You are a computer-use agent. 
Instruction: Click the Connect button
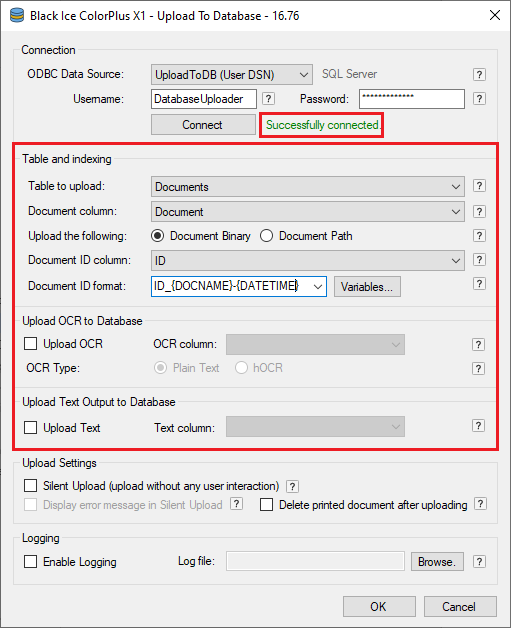click(x=203, y=125)
